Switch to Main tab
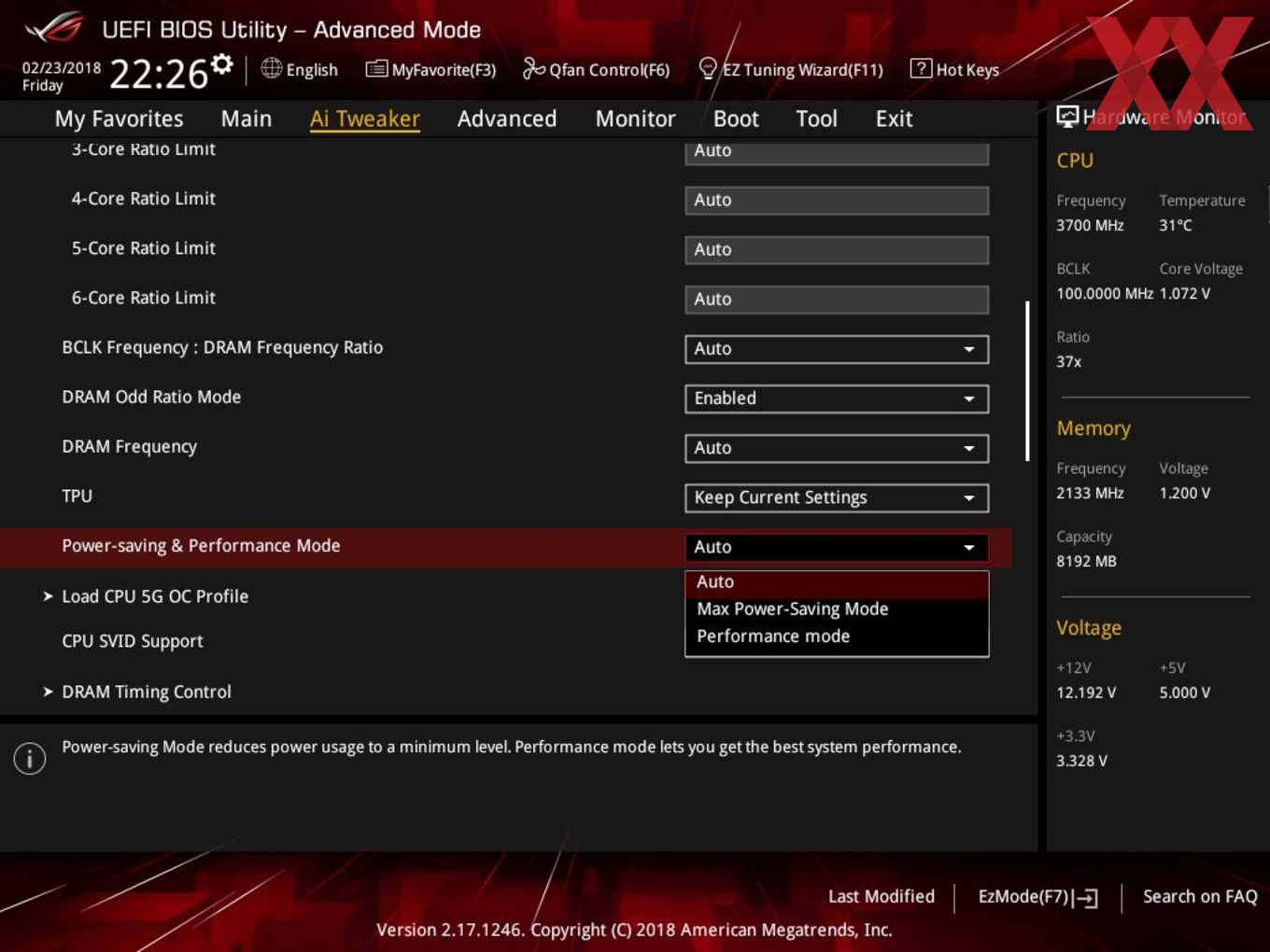 pos(247,119)
